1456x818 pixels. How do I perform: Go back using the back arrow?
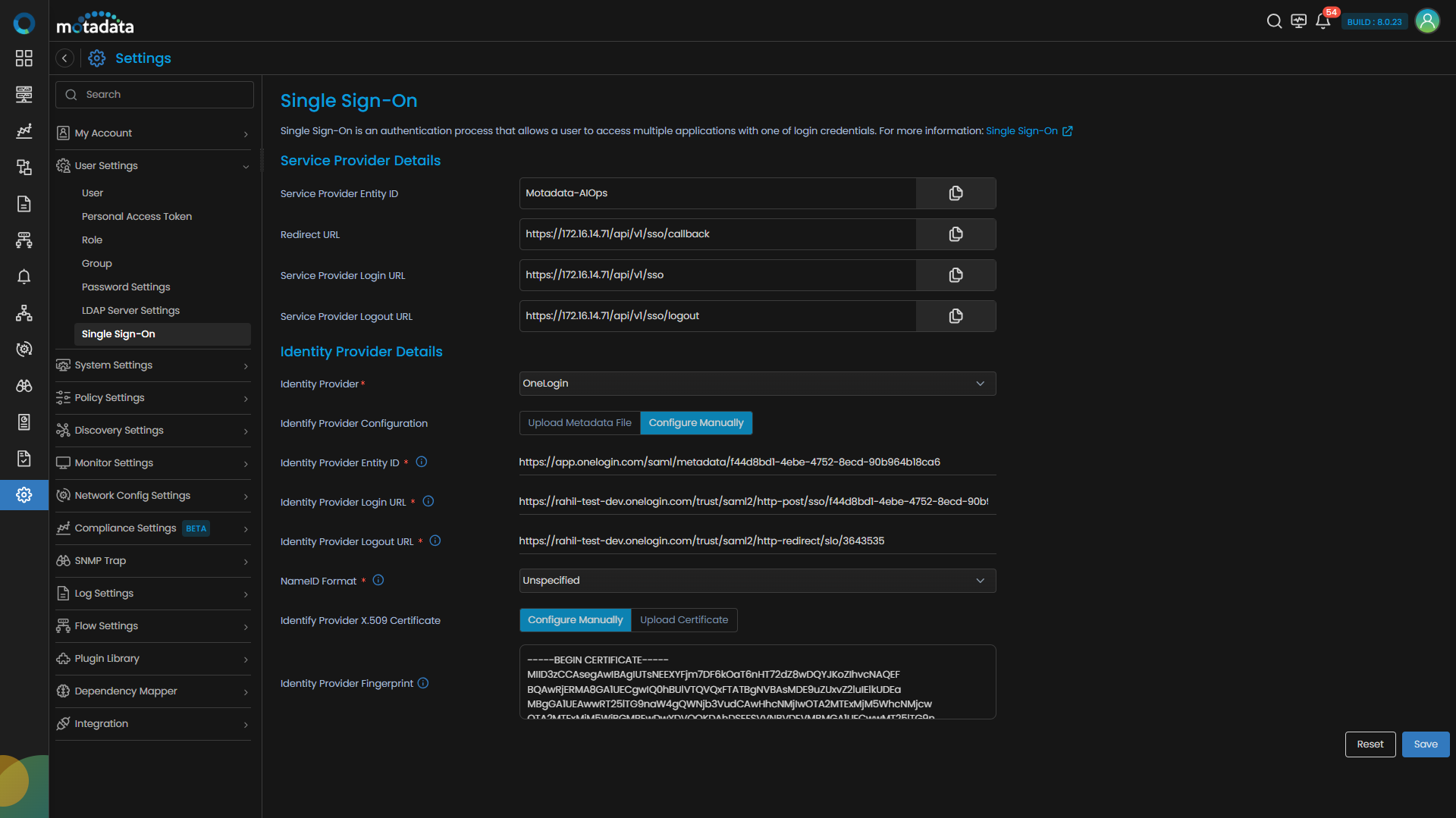click(x=65, y=58)
